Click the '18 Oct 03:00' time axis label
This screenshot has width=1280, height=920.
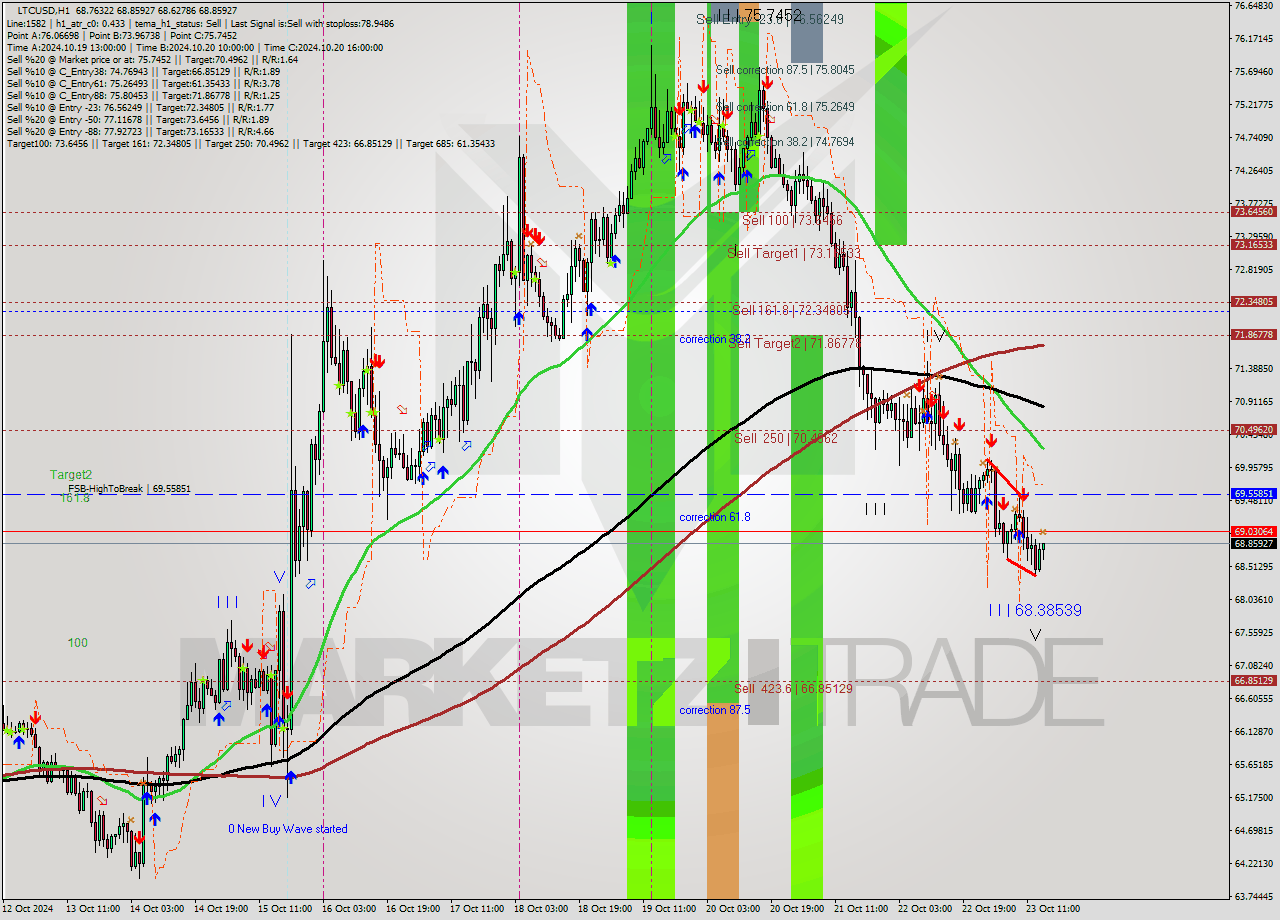[x=541, y=909]
